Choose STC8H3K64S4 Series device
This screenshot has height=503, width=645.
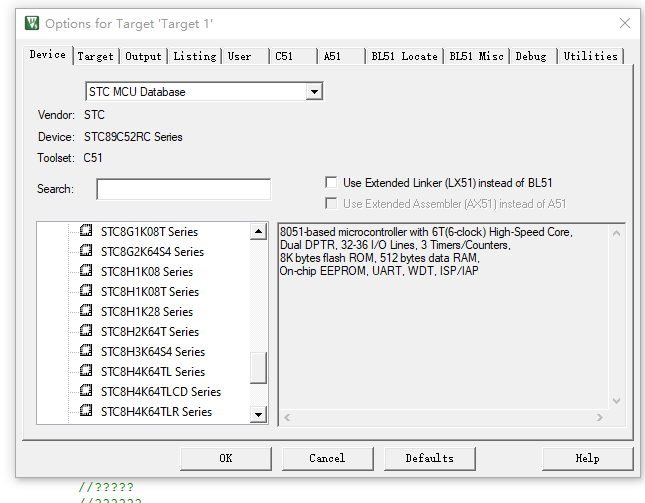(x=153, y=352)
